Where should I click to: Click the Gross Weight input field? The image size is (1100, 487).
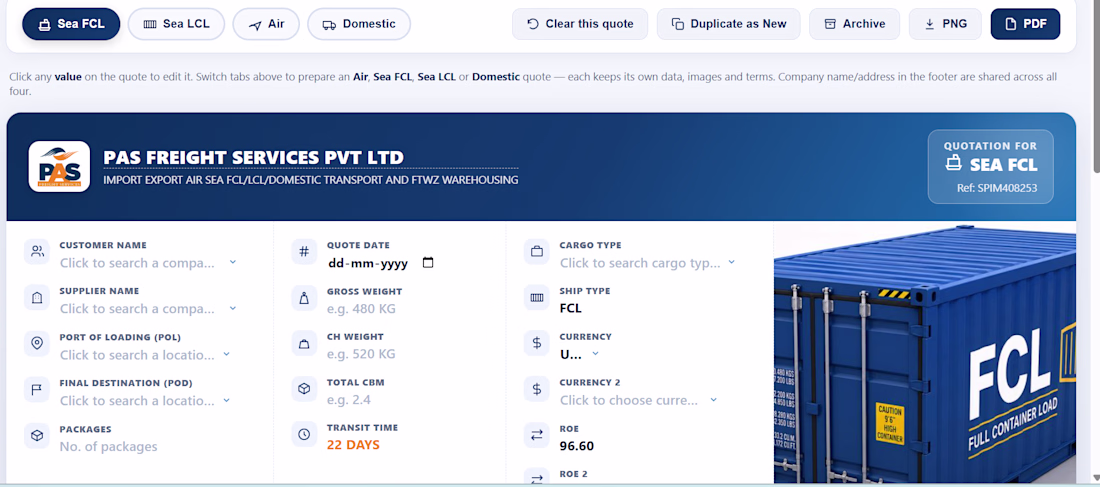(361, 309)
